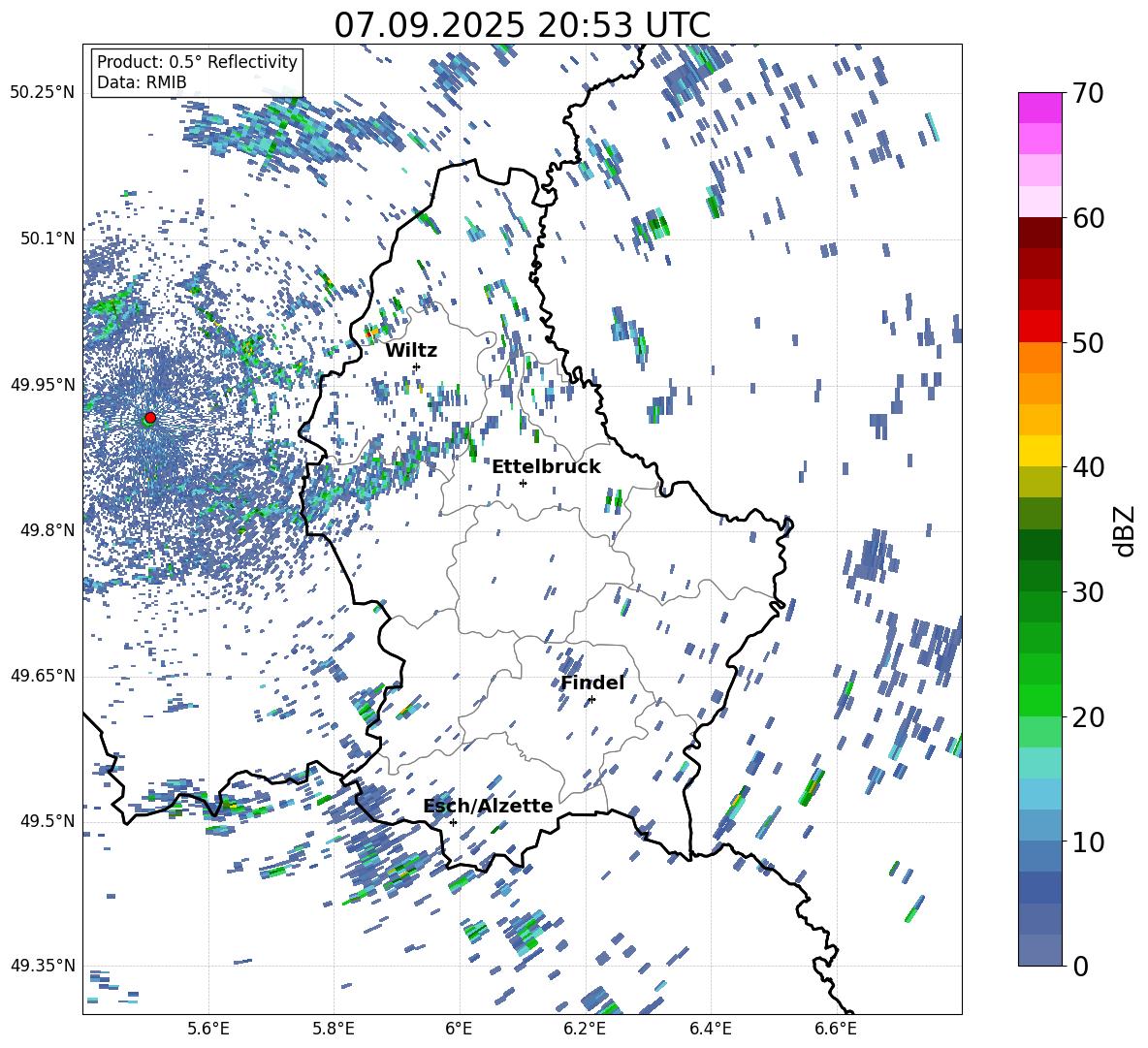Click the Findel station cross marker
The height and width of the screenshot is (1048, 1148).
click(591, 700)
